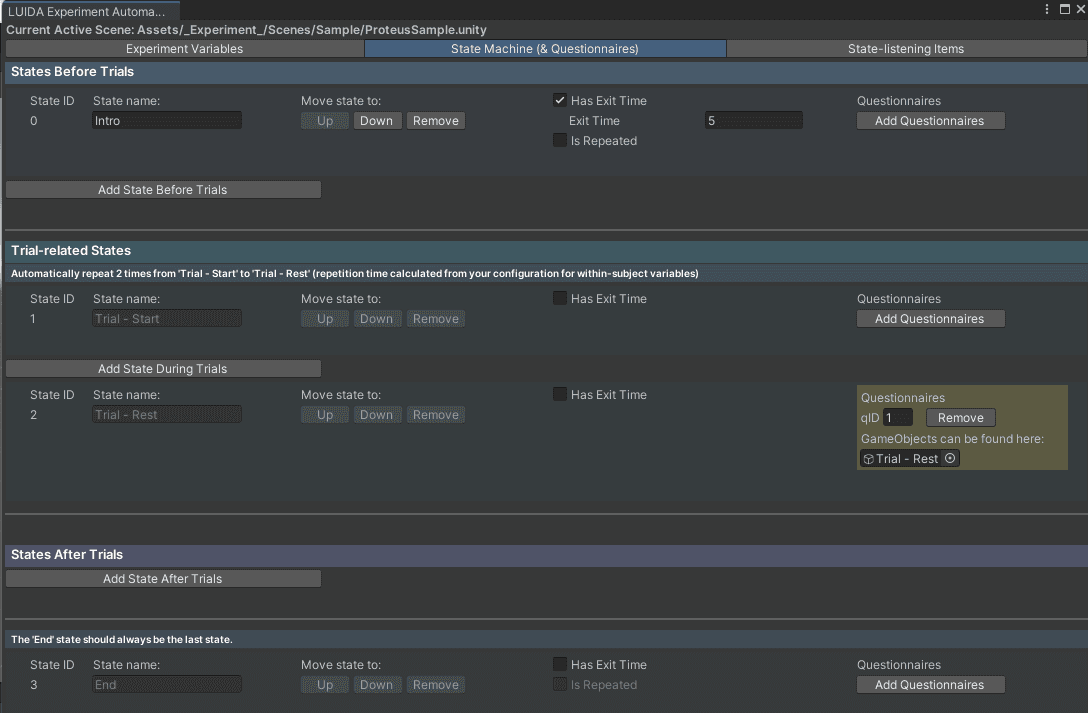Close the LUIDA window with the X
The height and width of the screenshot is (713, 1088).
1080,9
